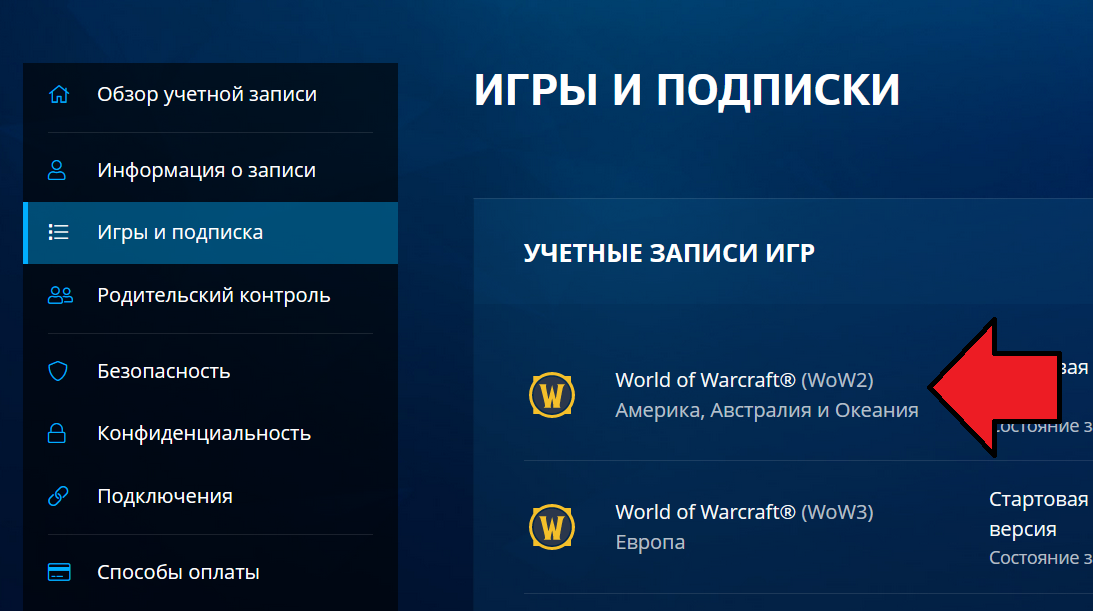The height and width of the screenshot is (611, 1093).
Task: Click the two-people icon for Родительский контроль
Action: [60, 295]
